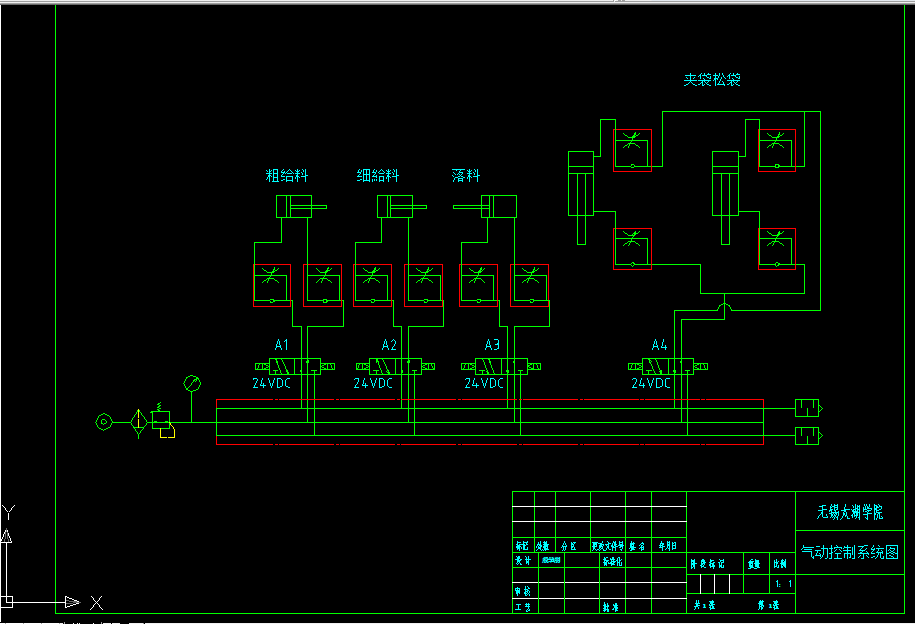Click the A1 valve label

(281, 344)
